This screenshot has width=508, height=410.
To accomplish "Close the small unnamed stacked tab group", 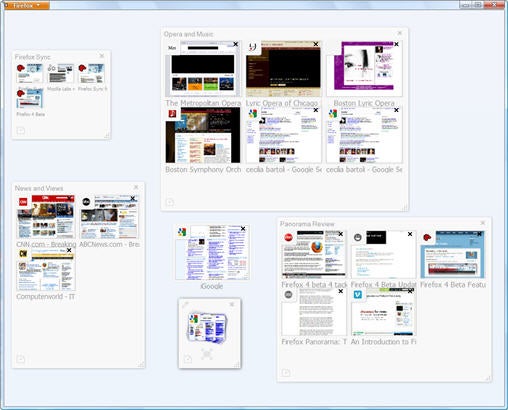I will (232, 304).
